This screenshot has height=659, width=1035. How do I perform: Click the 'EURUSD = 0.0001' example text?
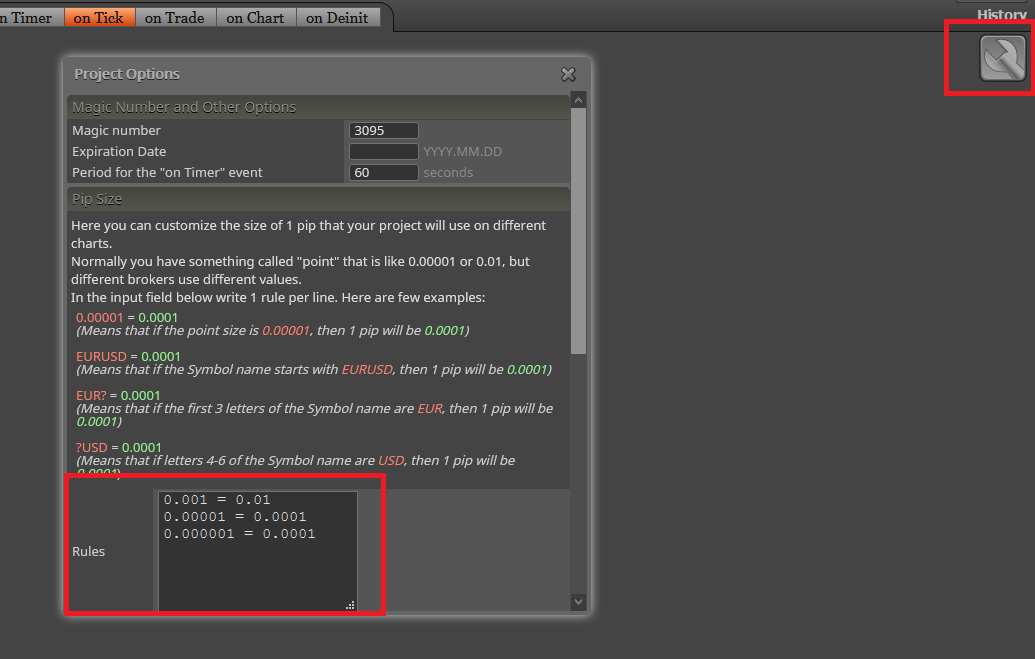tap(128, 357)
